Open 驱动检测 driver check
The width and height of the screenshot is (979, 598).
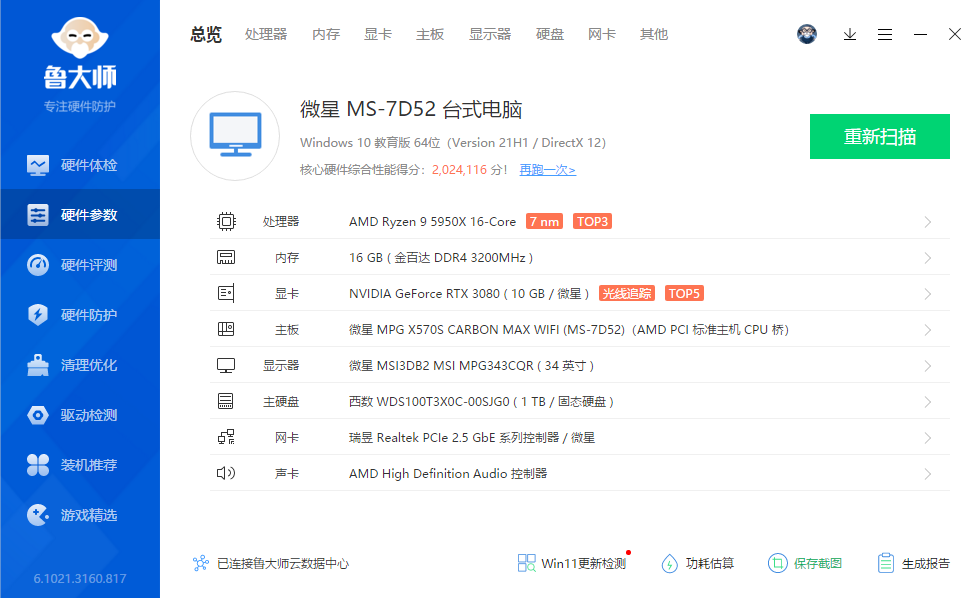(80, 414)
